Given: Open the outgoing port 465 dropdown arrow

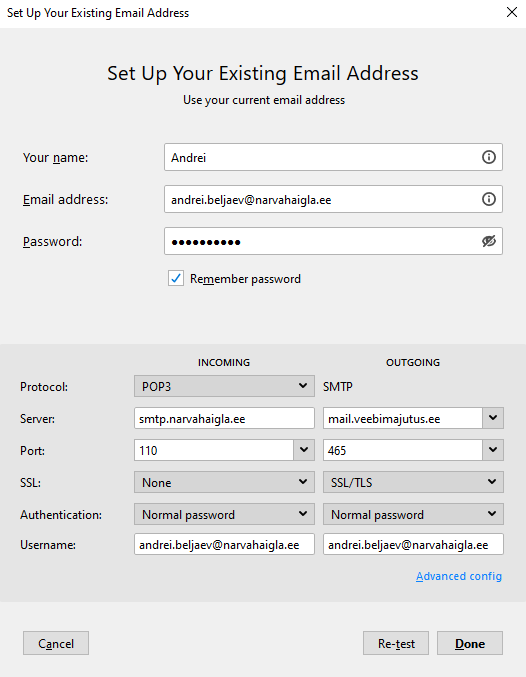Looking at the screenshot, I should 493,450.
